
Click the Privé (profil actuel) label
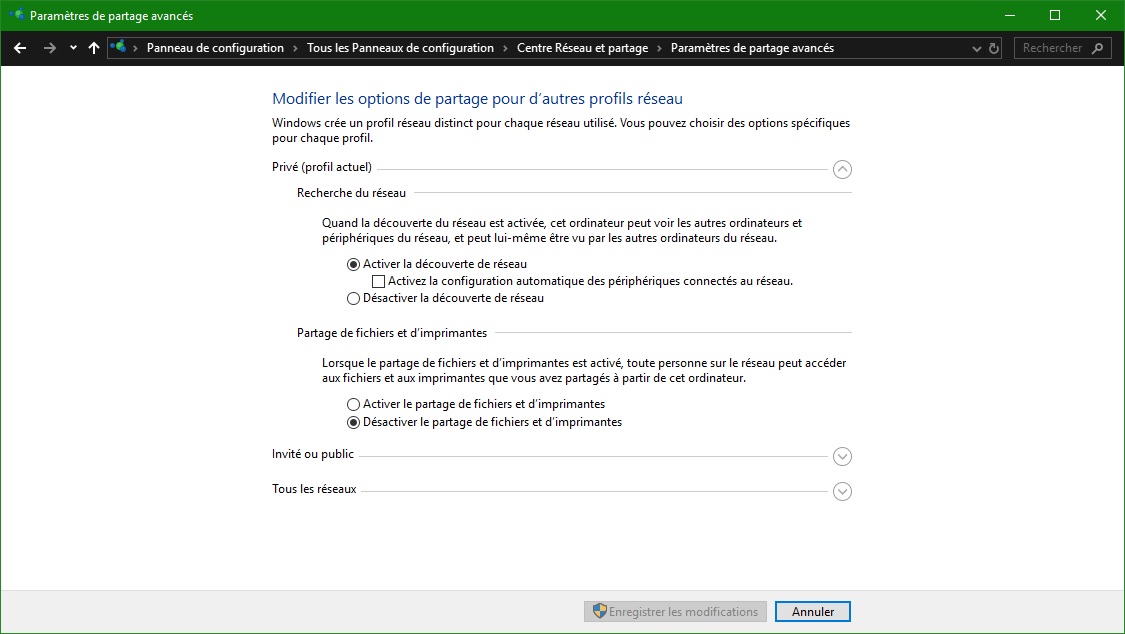tap(321, 167)
